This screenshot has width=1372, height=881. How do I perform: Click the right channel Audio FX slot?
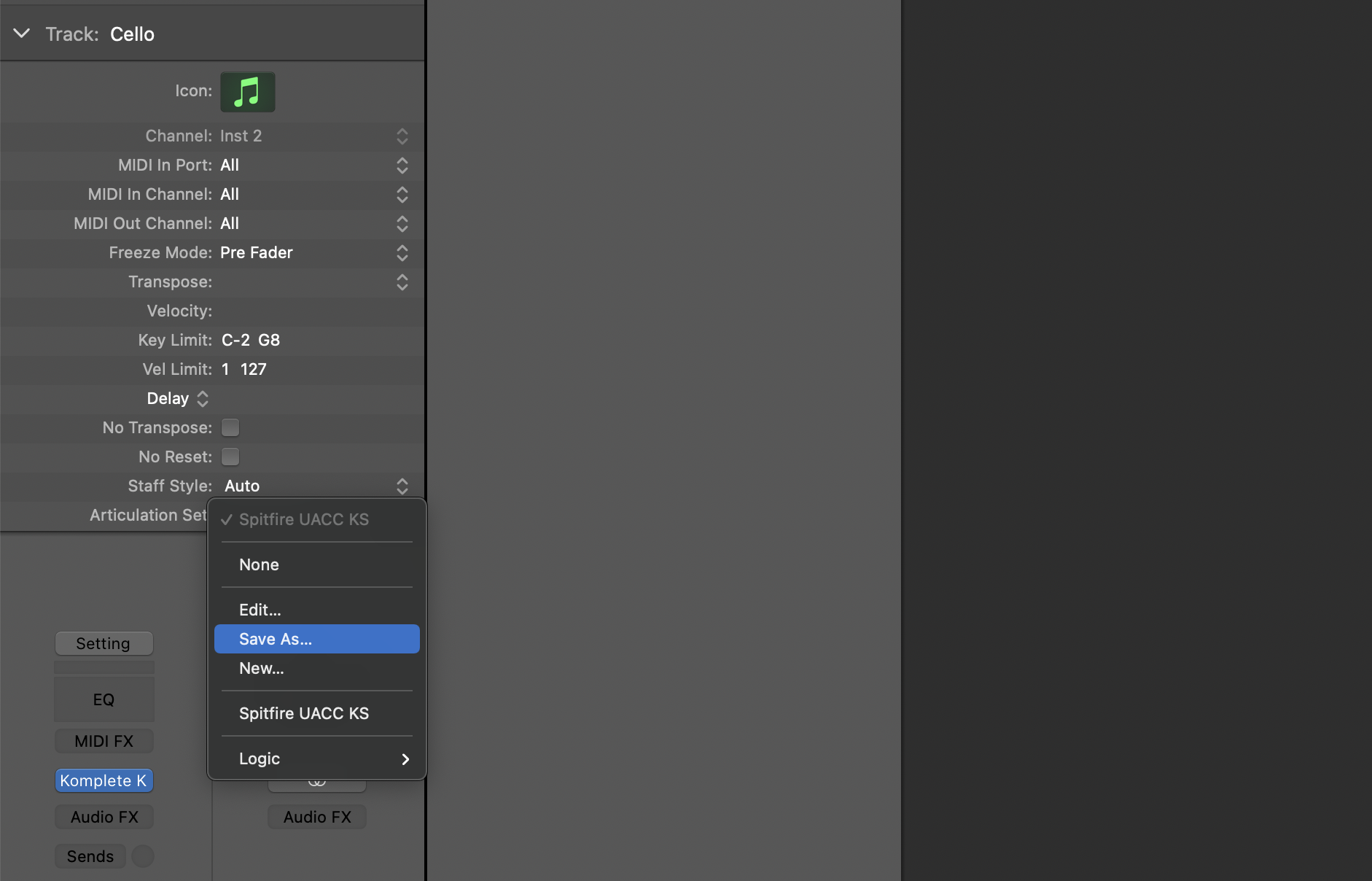(317, 817)
